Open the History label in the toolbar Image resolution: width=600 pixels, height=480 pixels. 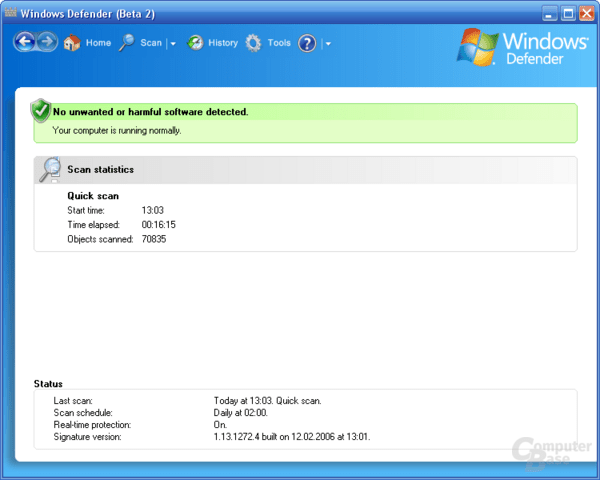[x=223, y=43]
